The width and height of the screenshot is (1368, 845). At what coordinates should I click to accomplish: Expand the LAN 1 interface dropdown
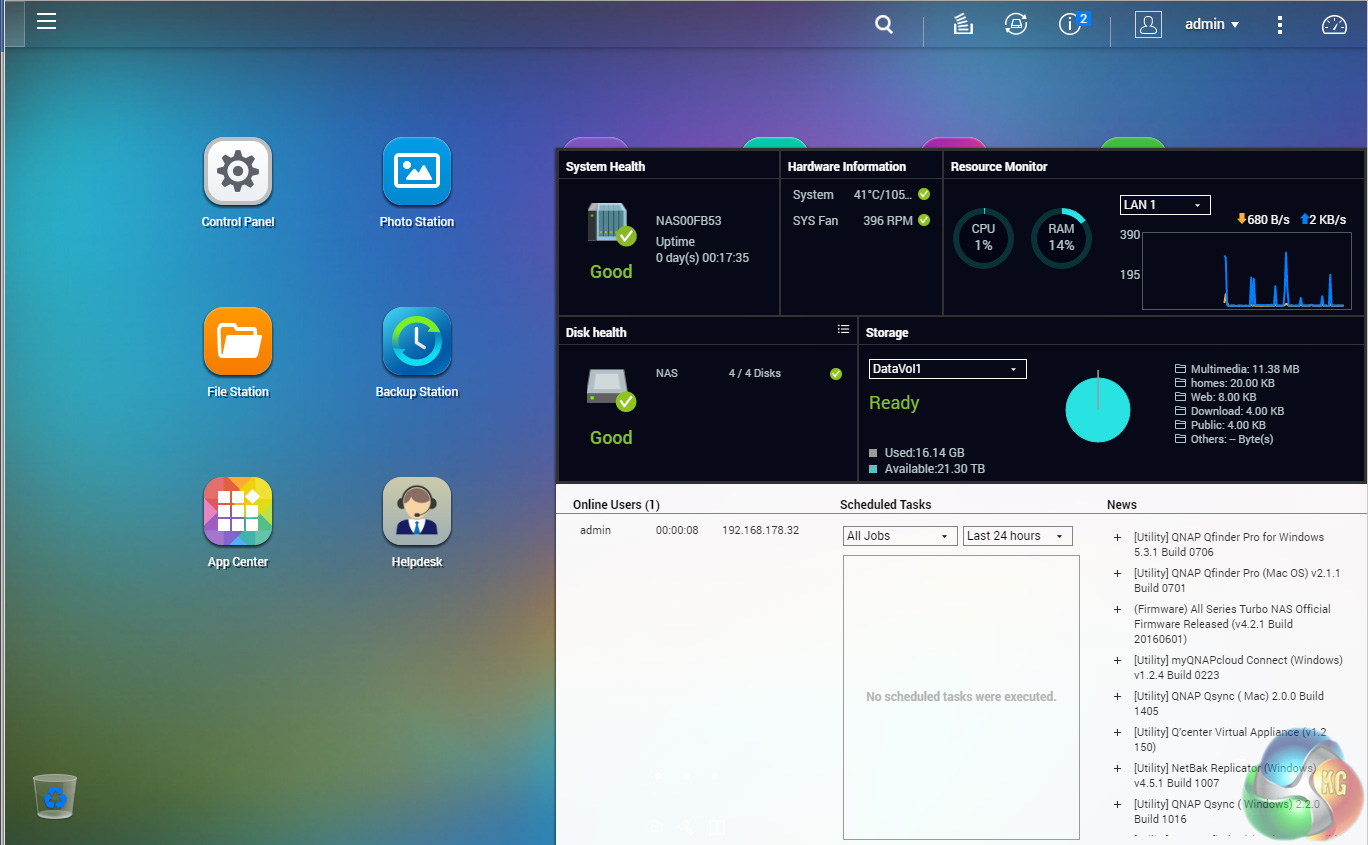coord(1165,205)
